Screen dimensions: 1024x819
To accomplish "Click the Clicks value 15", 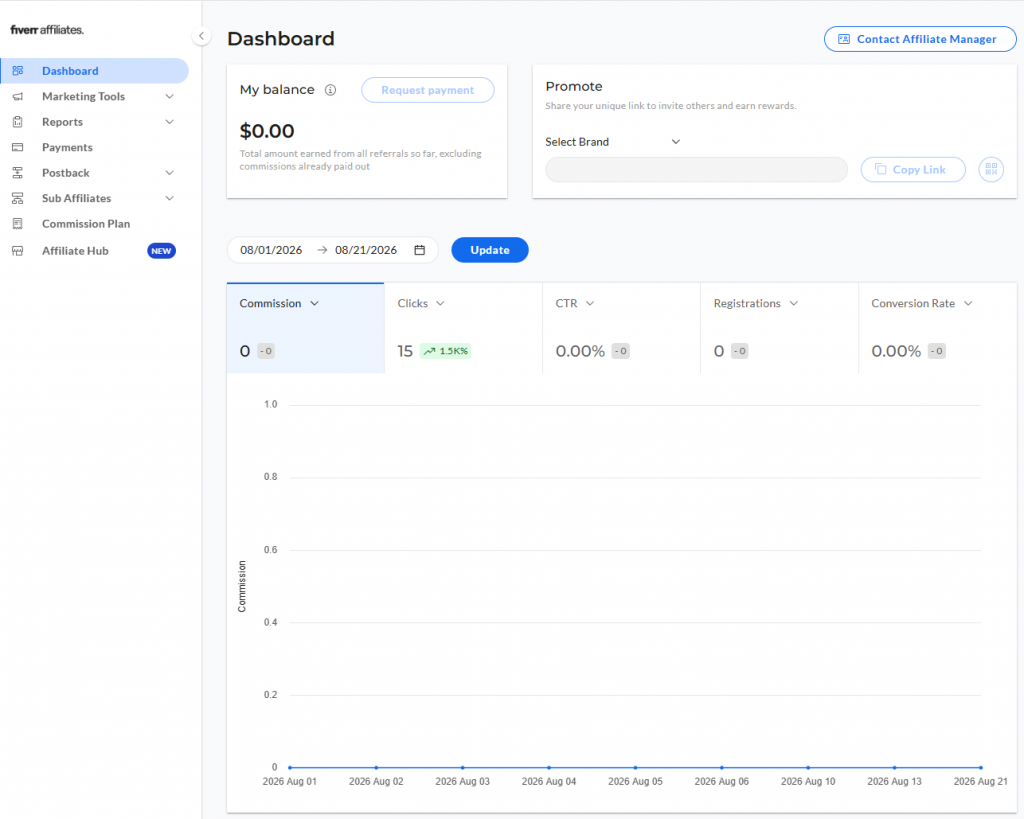I will 405,351.
